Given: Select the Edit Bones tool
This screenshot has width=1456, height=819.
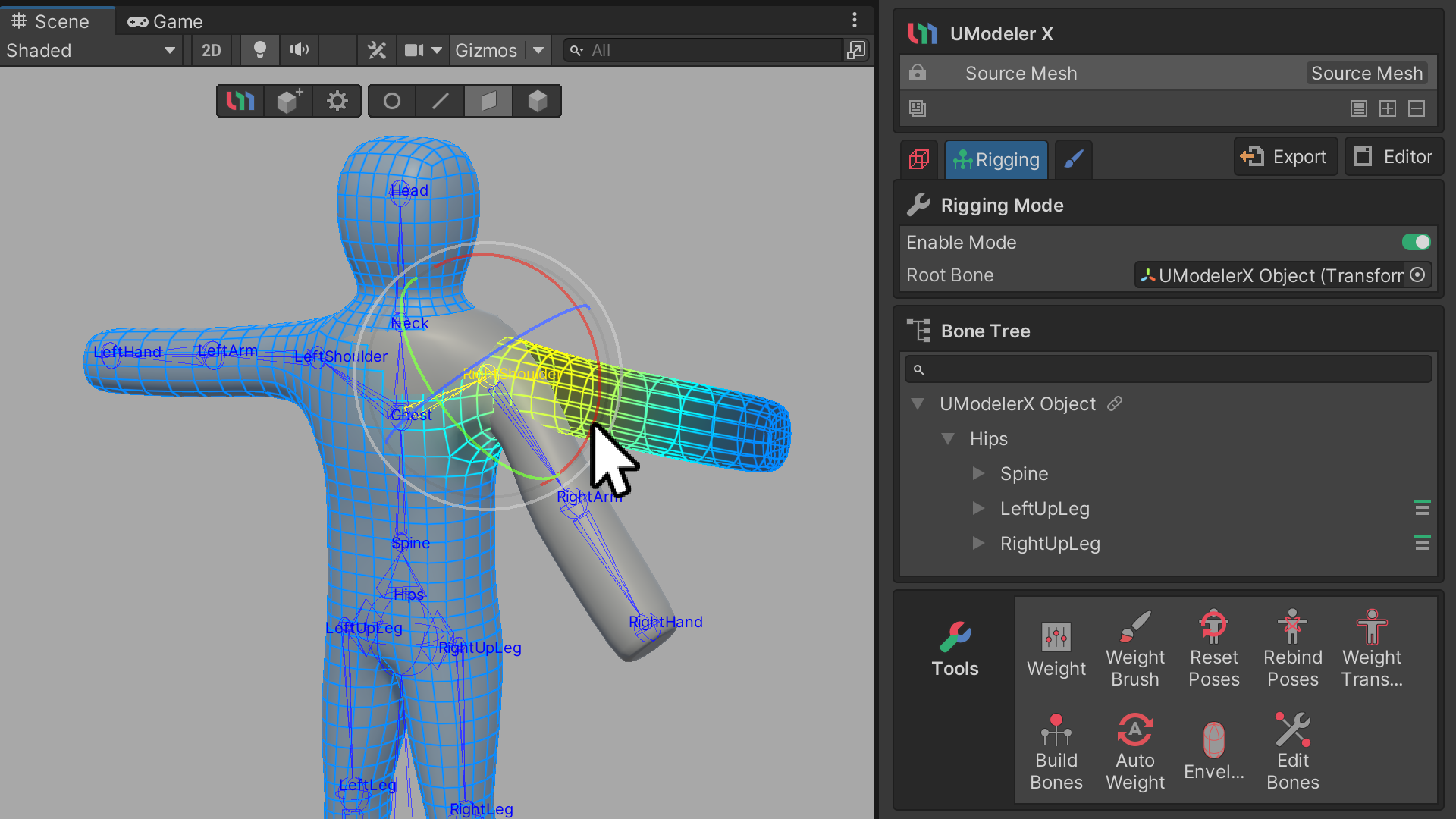Looking at the screenshot, I should (1292, 752).
